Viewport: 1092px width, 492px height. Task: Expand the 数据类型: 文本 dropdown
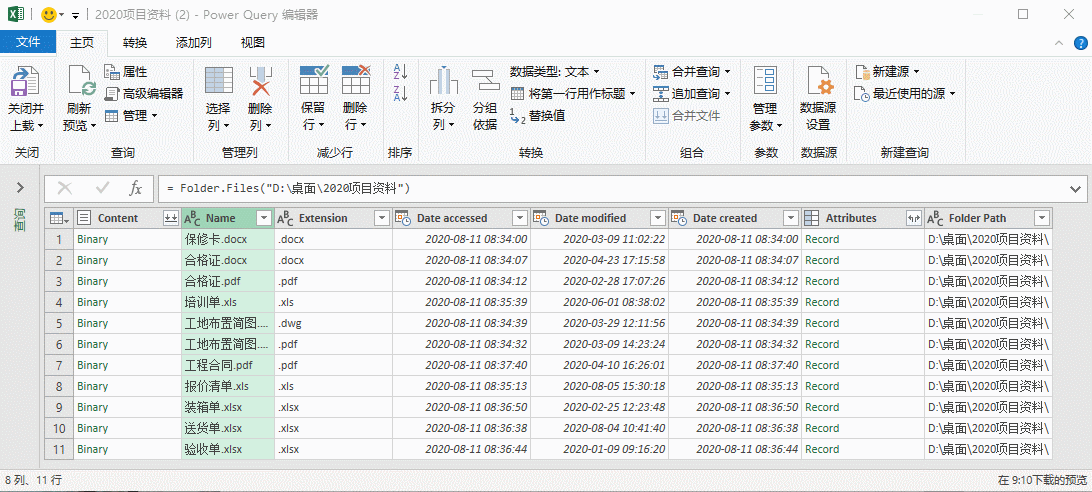555,72
